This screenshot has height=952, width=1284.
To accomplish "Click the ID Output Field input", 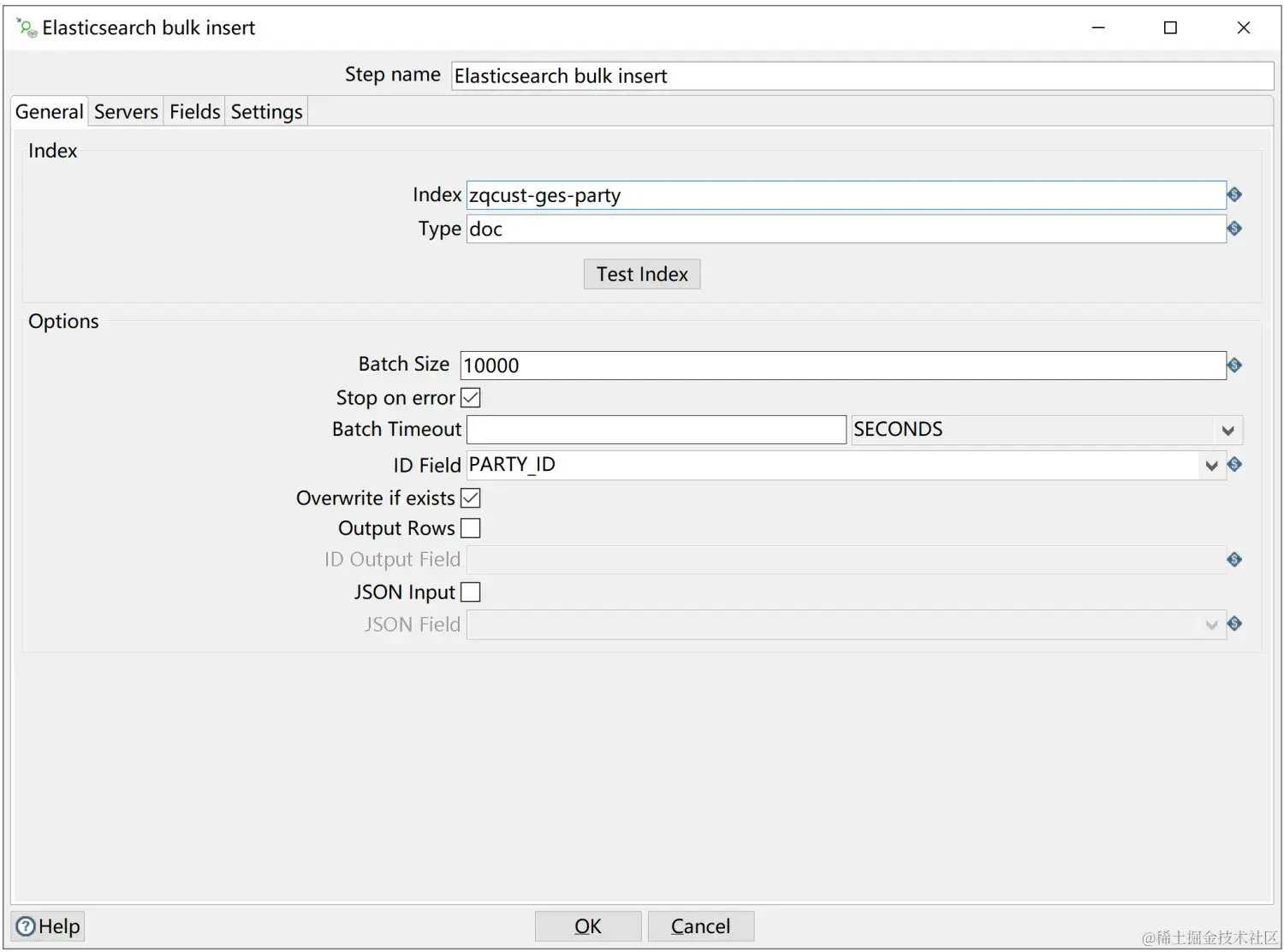I will pyautogui.click(x=846, y=560).
